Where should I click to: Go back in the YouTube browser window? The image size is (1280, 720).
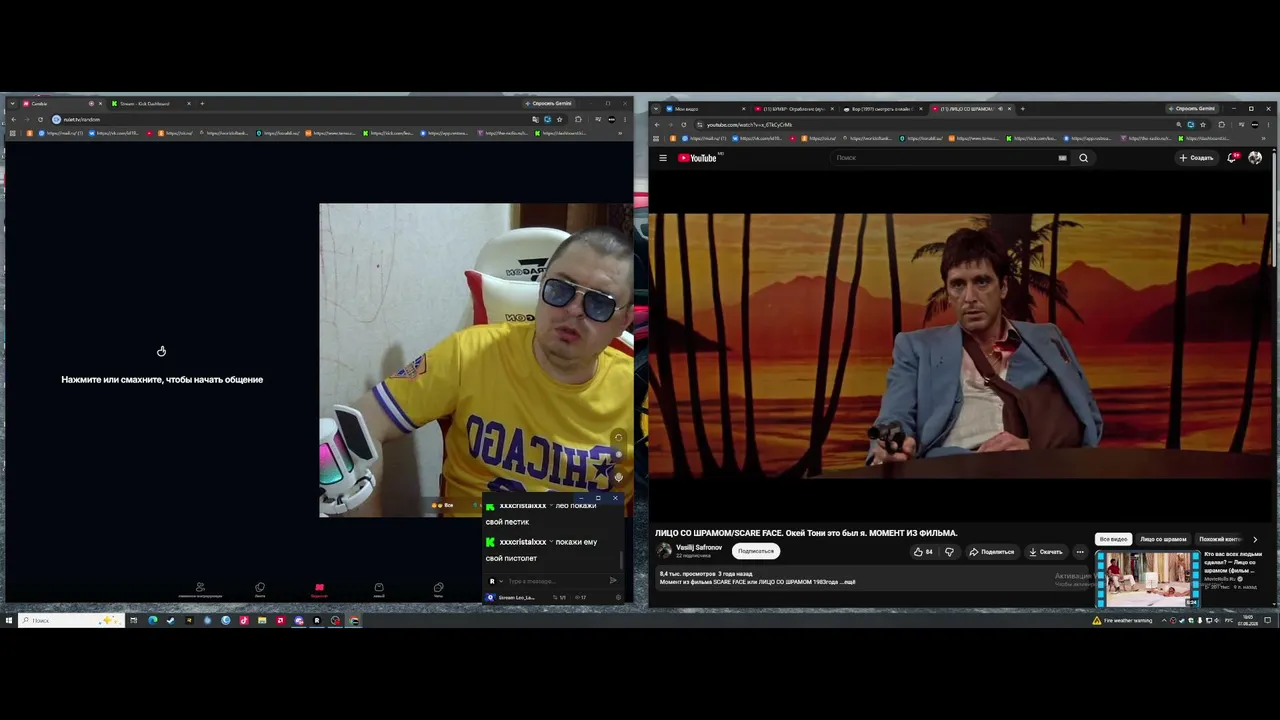pyautogui.click(x=657, y=125)
